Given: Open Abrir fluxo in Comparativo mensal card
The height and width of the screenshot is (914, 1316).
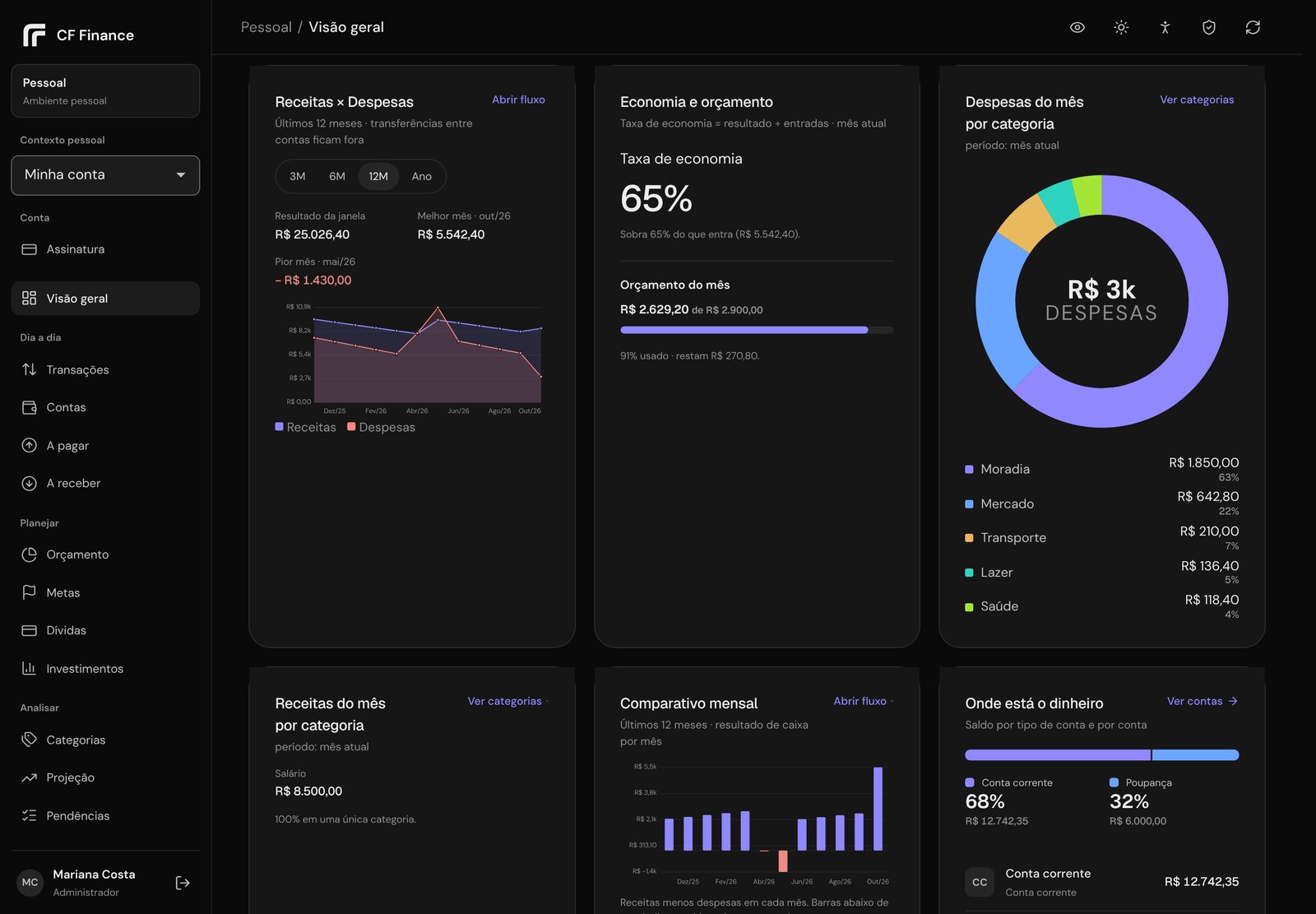Looking at the screenshot, I should tap(860, 701).
